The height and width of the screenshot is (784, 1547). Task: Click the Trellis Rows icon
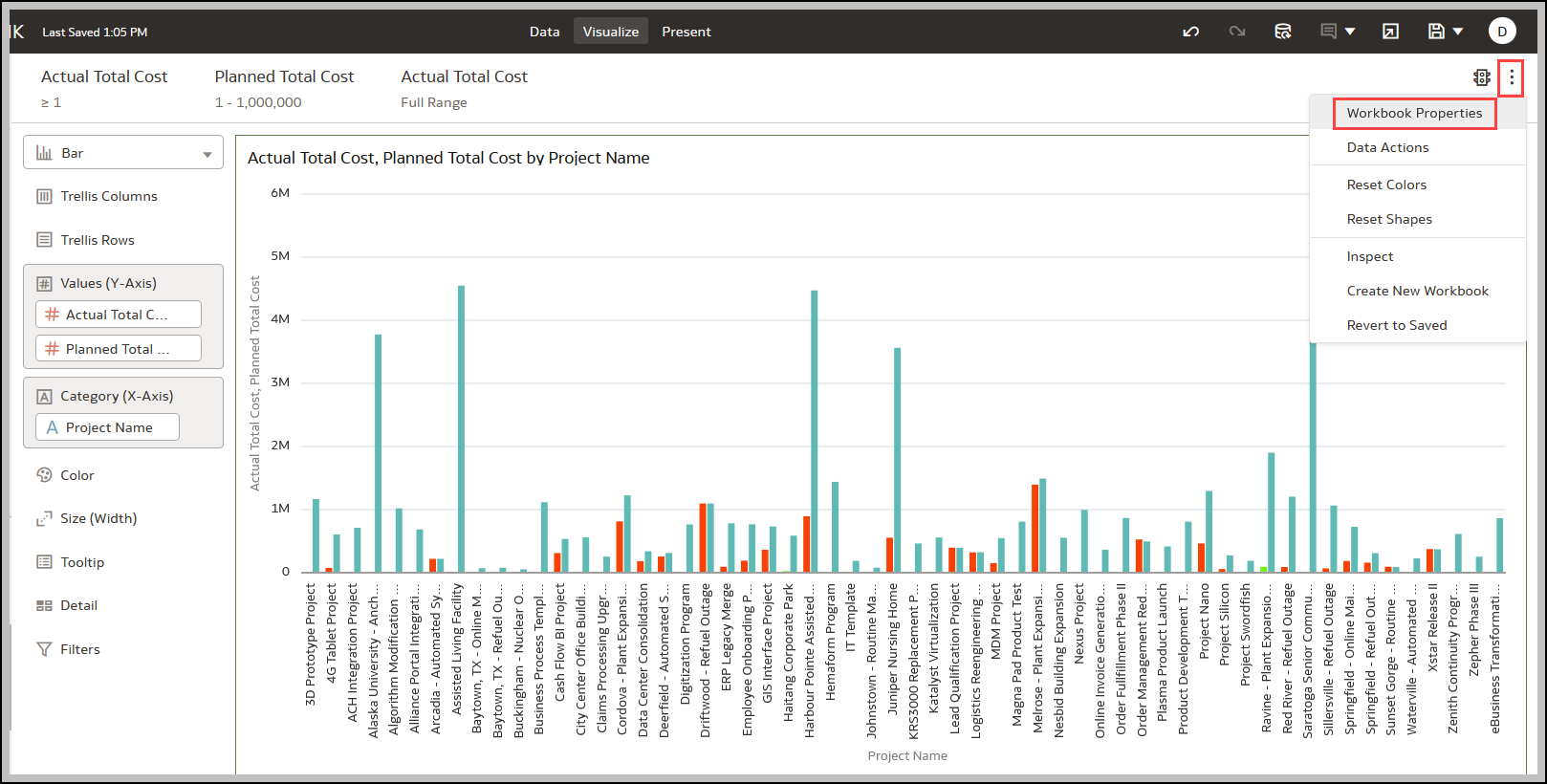click(x=44, y=240)
